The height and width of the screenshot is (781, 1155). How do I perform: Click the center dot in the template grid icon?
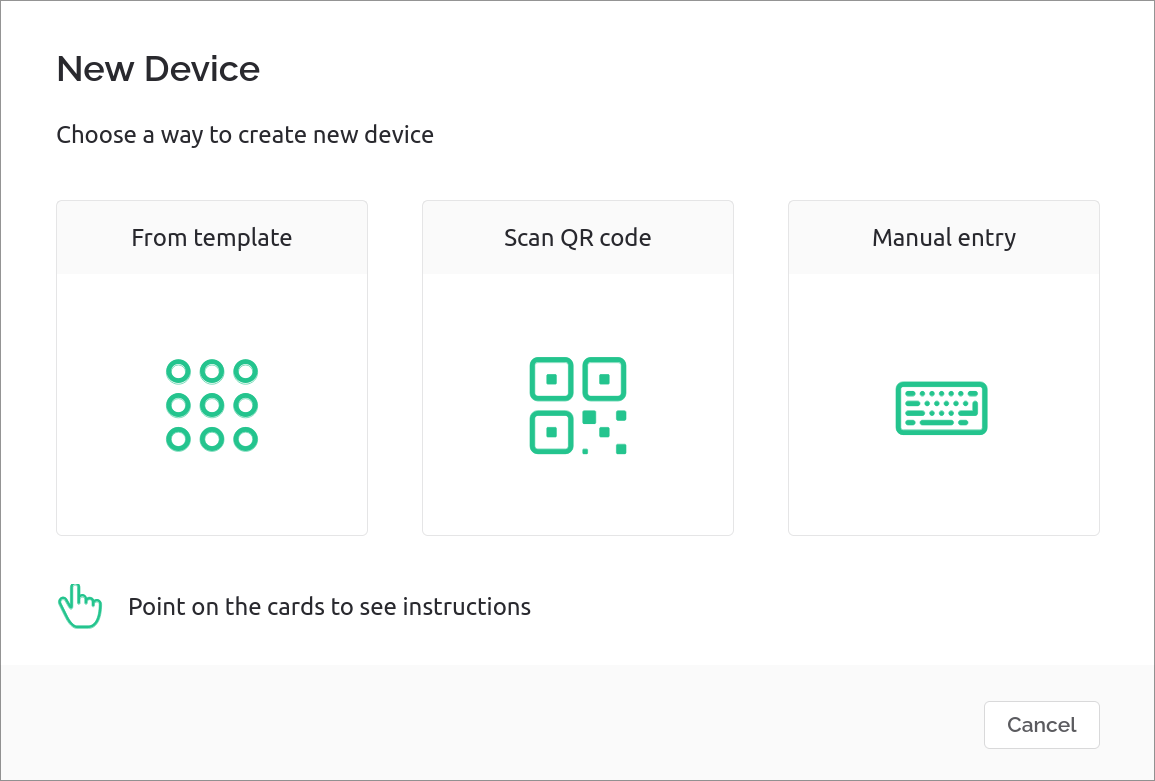click(x=211, y=404)
